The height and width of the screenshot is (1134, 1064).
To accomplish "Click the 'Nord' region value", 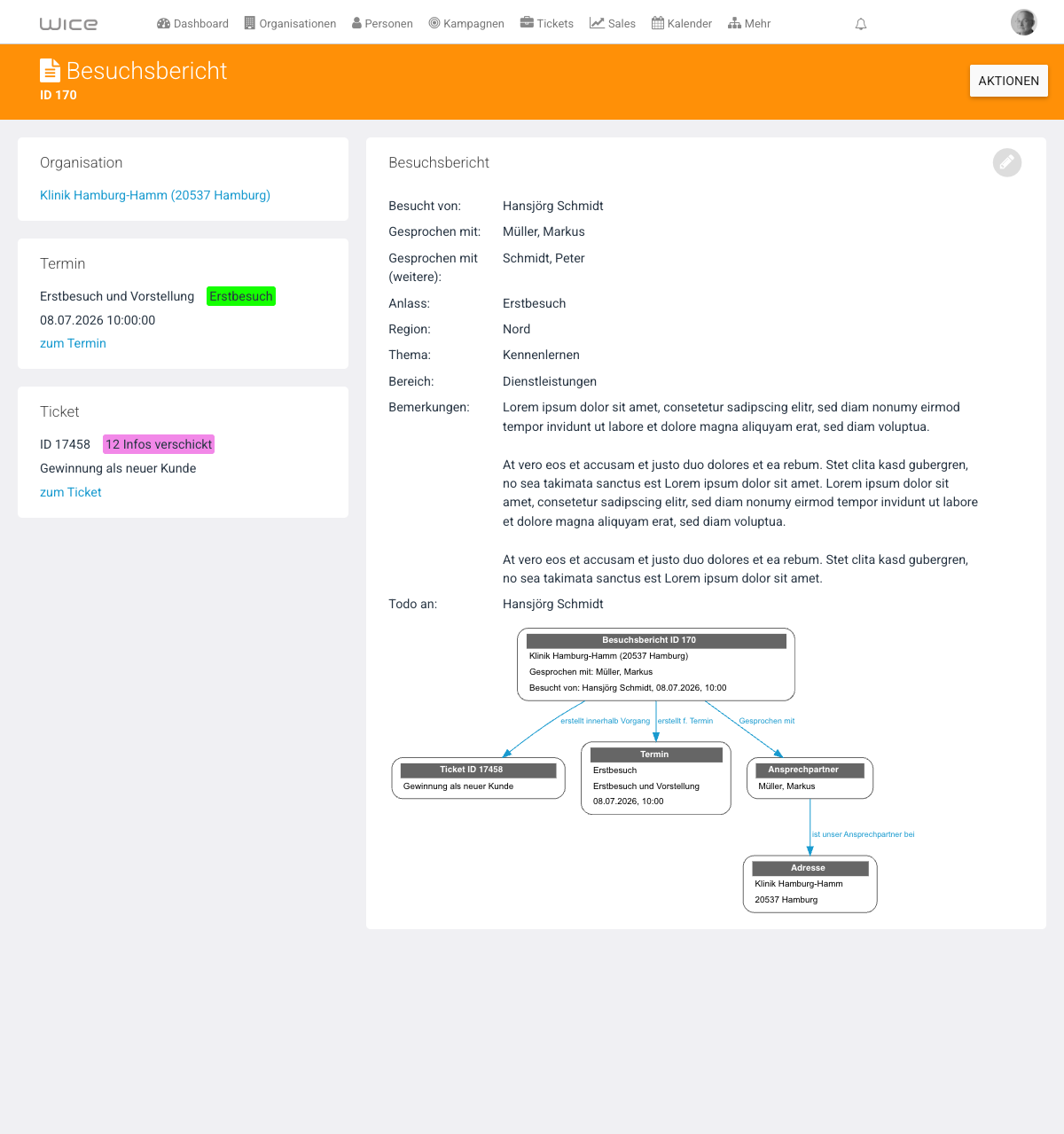I will click(x=517, y=329).
